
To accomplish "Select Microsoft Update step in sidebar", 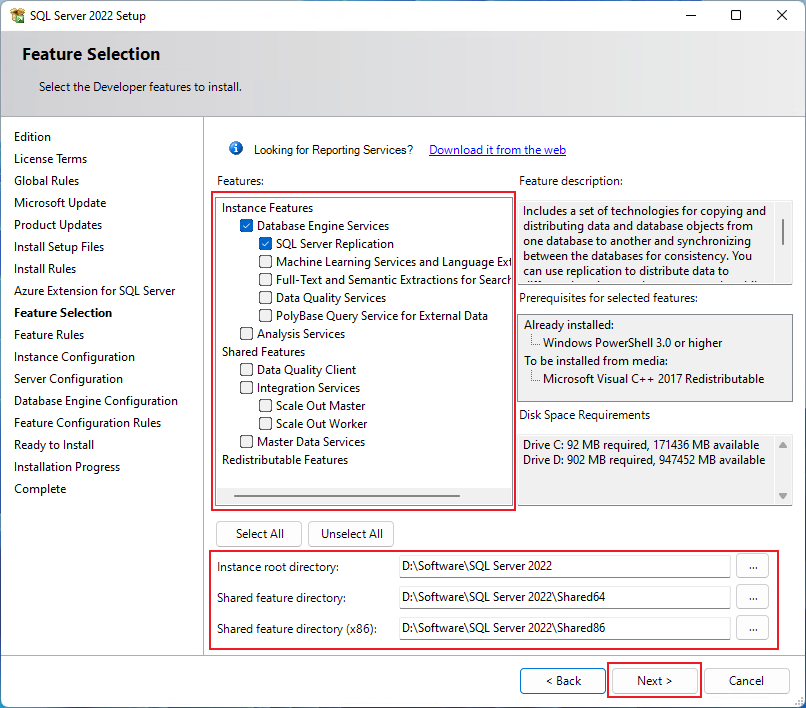I will coord(60,203).
